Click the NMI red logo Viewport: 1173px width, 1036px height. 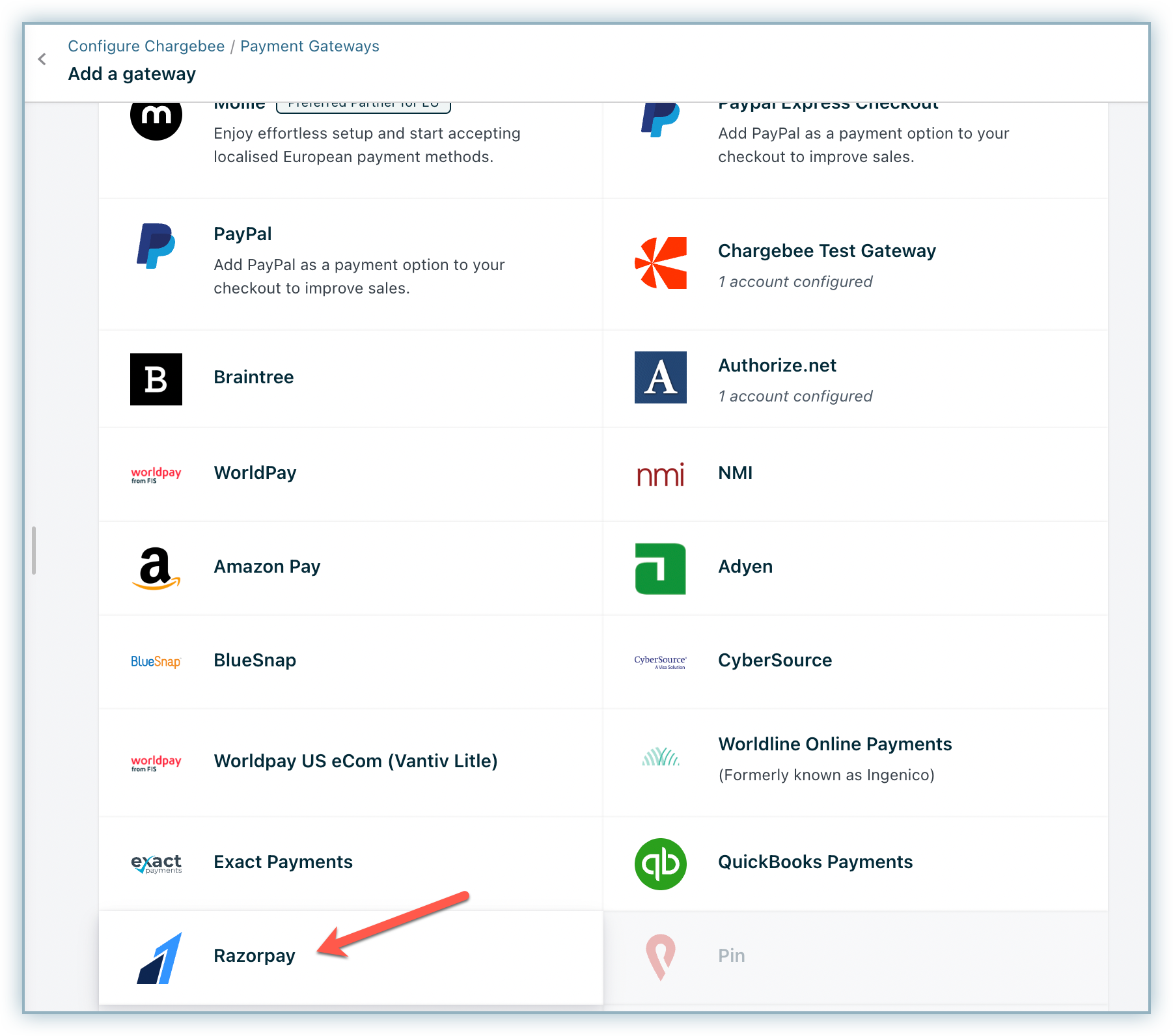pos(660,474)
